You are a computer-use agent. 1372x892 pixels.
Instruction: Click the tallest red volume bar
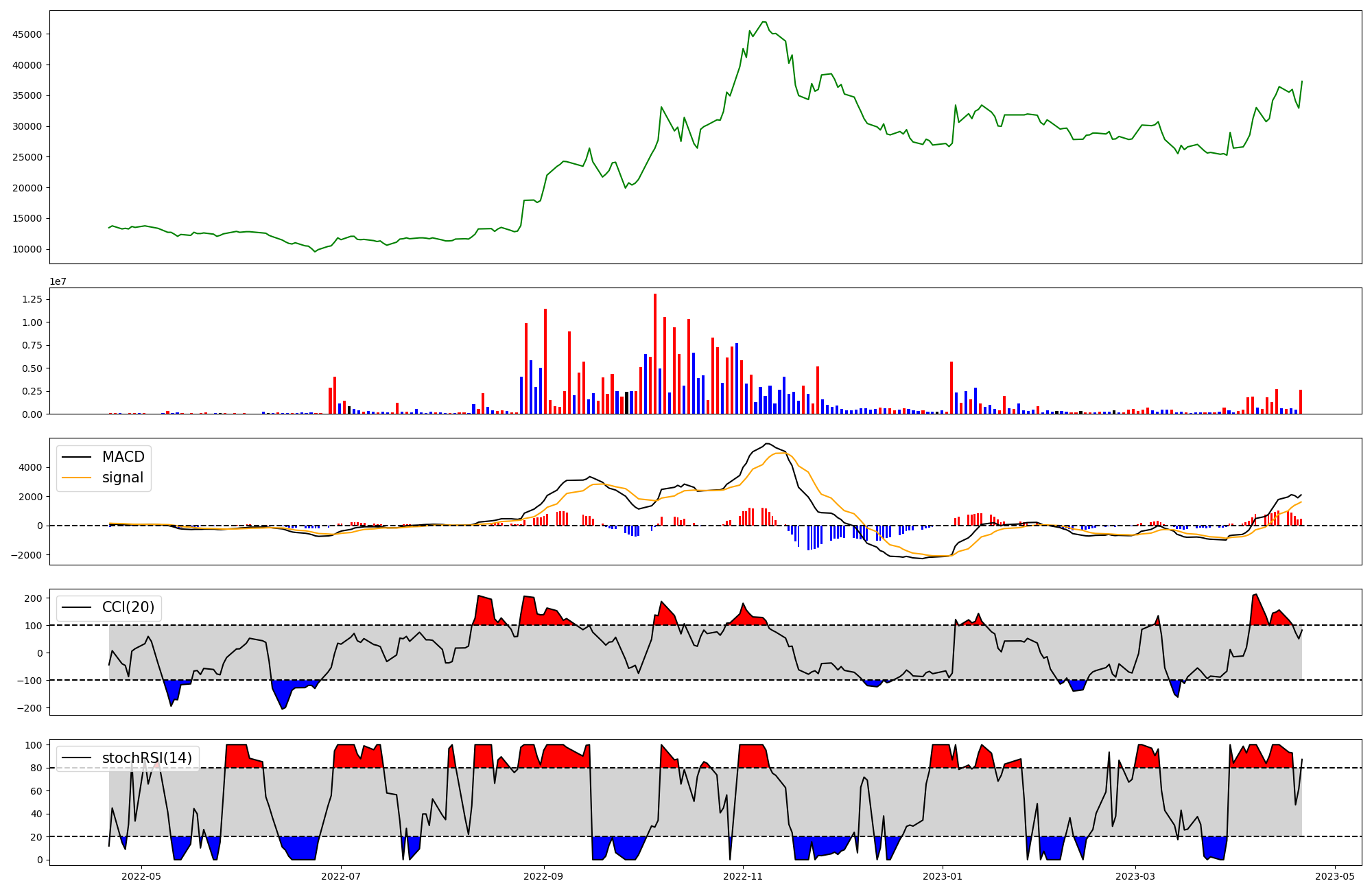pos(655,353)
